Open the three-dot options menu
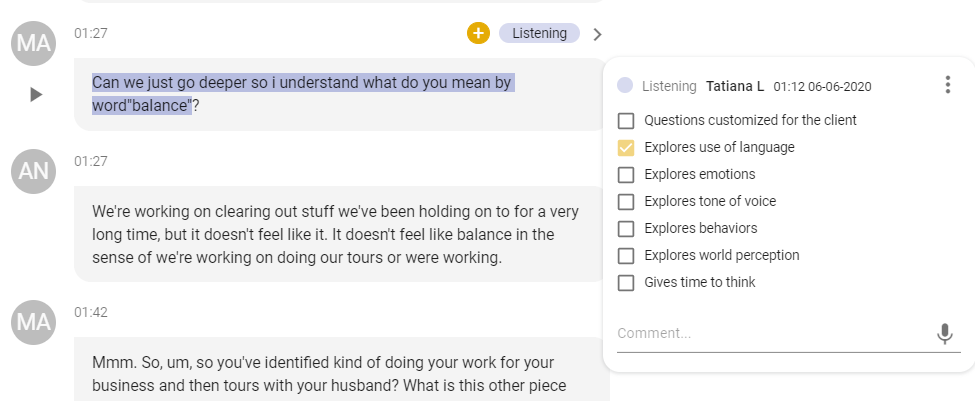 coord(947,85)
